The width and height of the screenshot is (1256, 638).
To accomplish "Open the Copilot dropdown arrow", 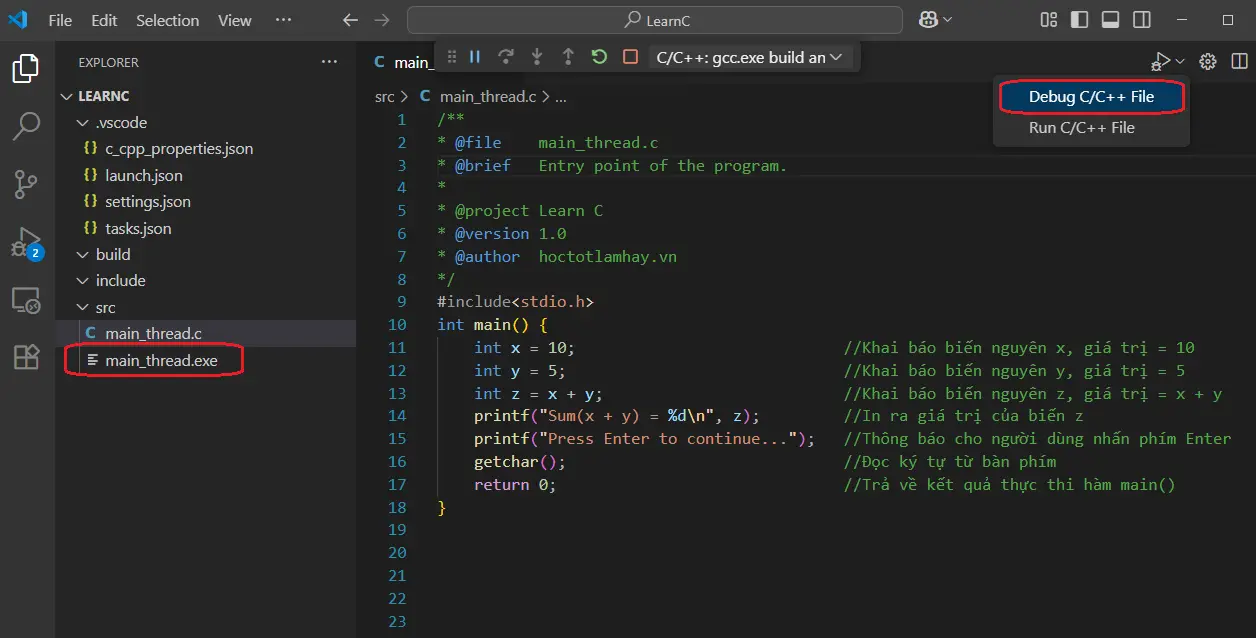I will [948, 19].
